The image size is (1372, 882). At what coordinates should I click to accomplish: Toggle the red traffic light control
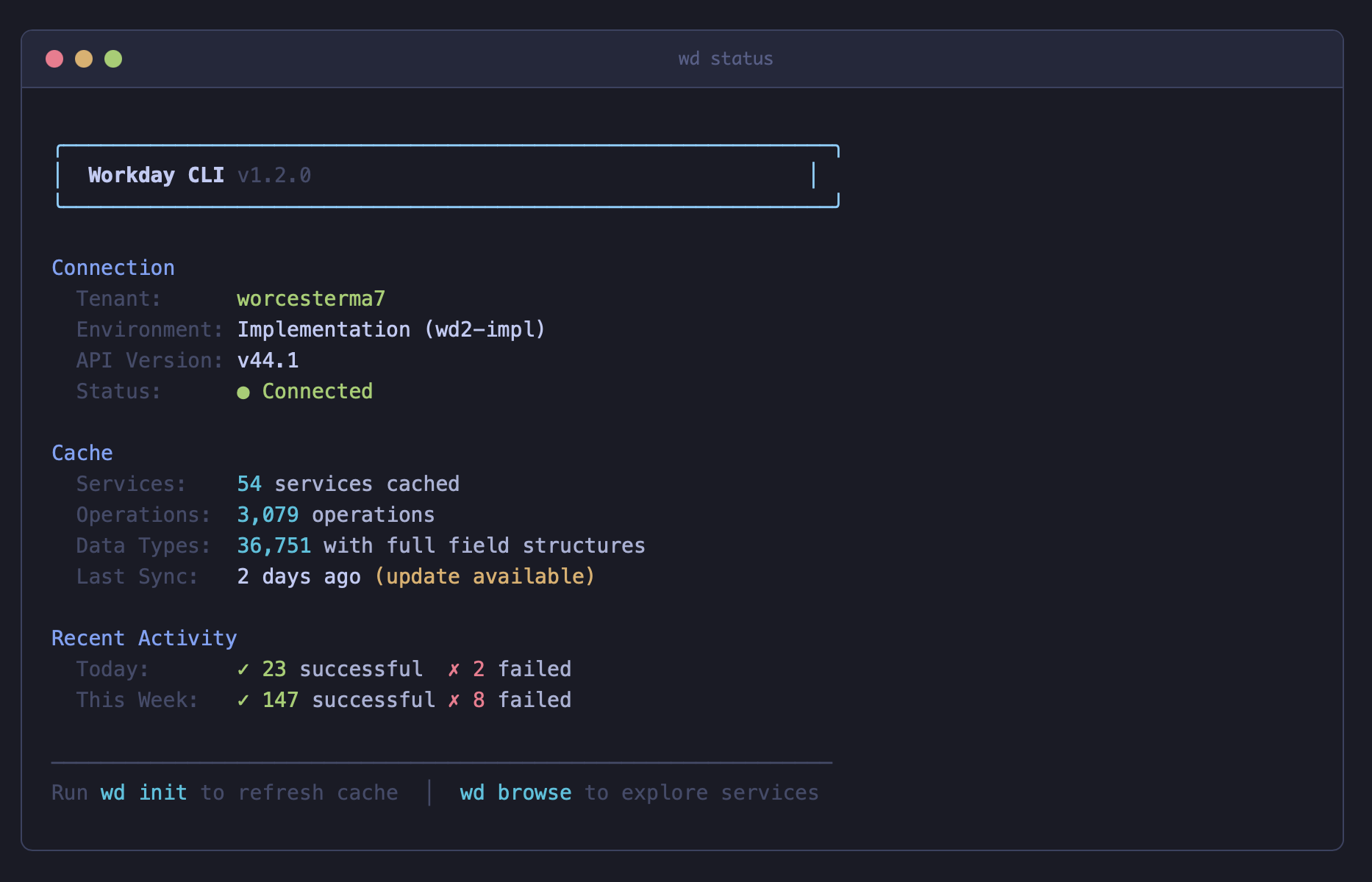tap(55, 59)
